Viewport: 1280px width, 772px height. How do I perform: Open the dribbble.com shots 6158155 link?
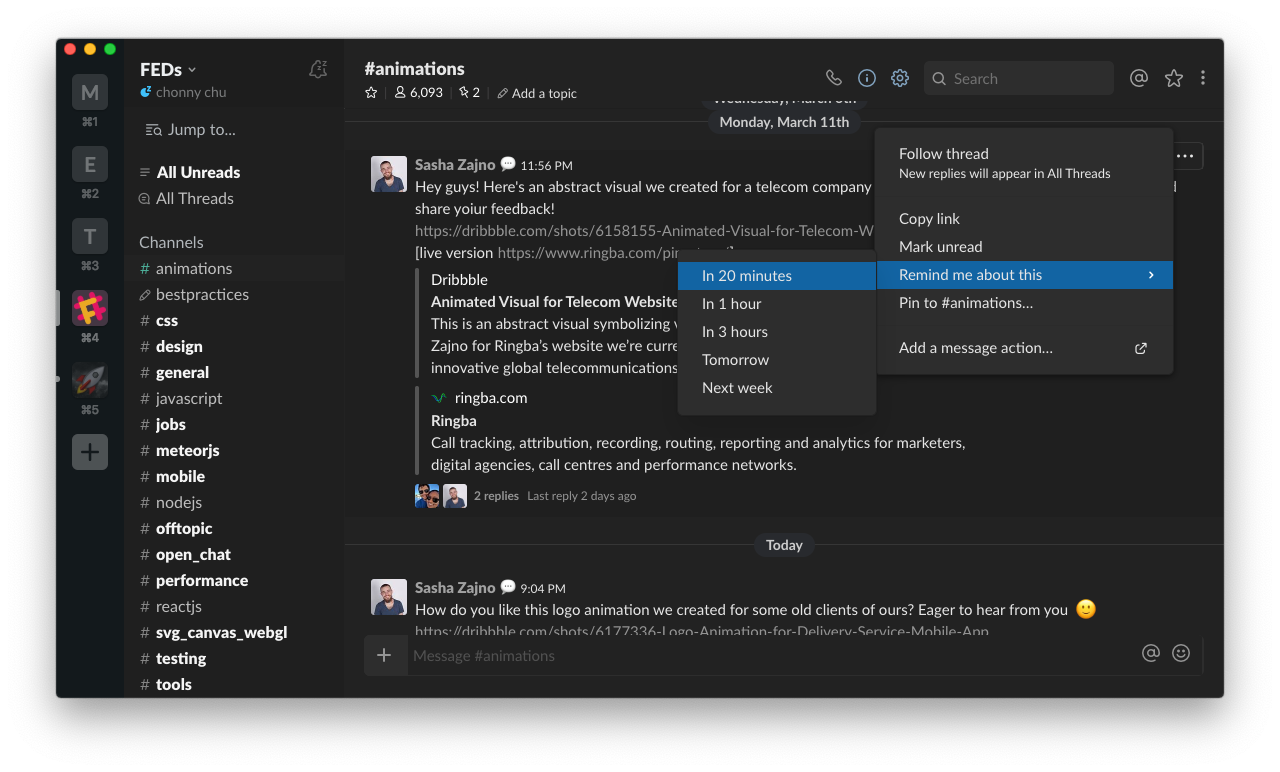click(644, 230)
